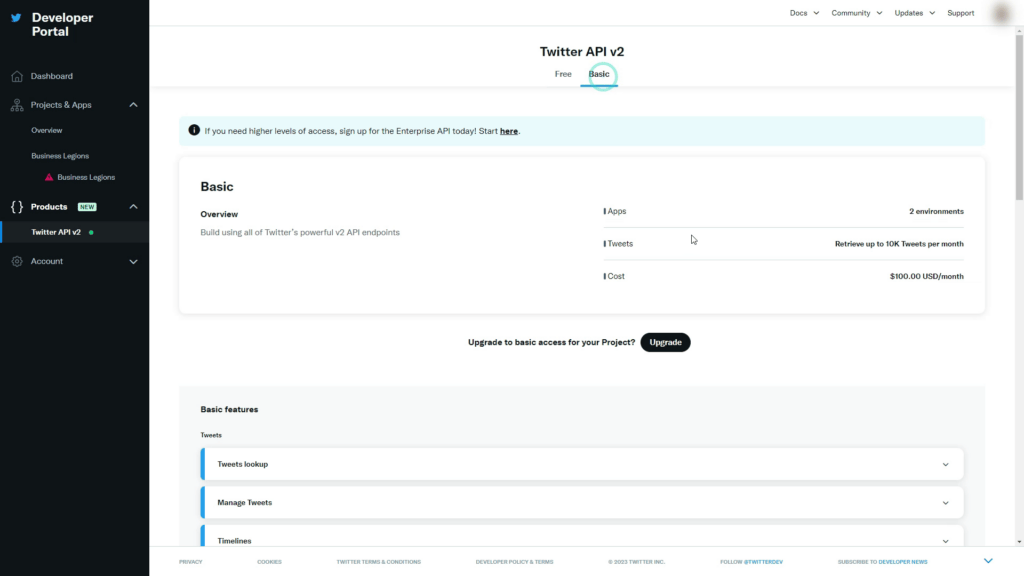The height and width of the screenshot is (576, 1024).
Task: Open the profile avatar in the top bar
Action: pos(1000,13)
